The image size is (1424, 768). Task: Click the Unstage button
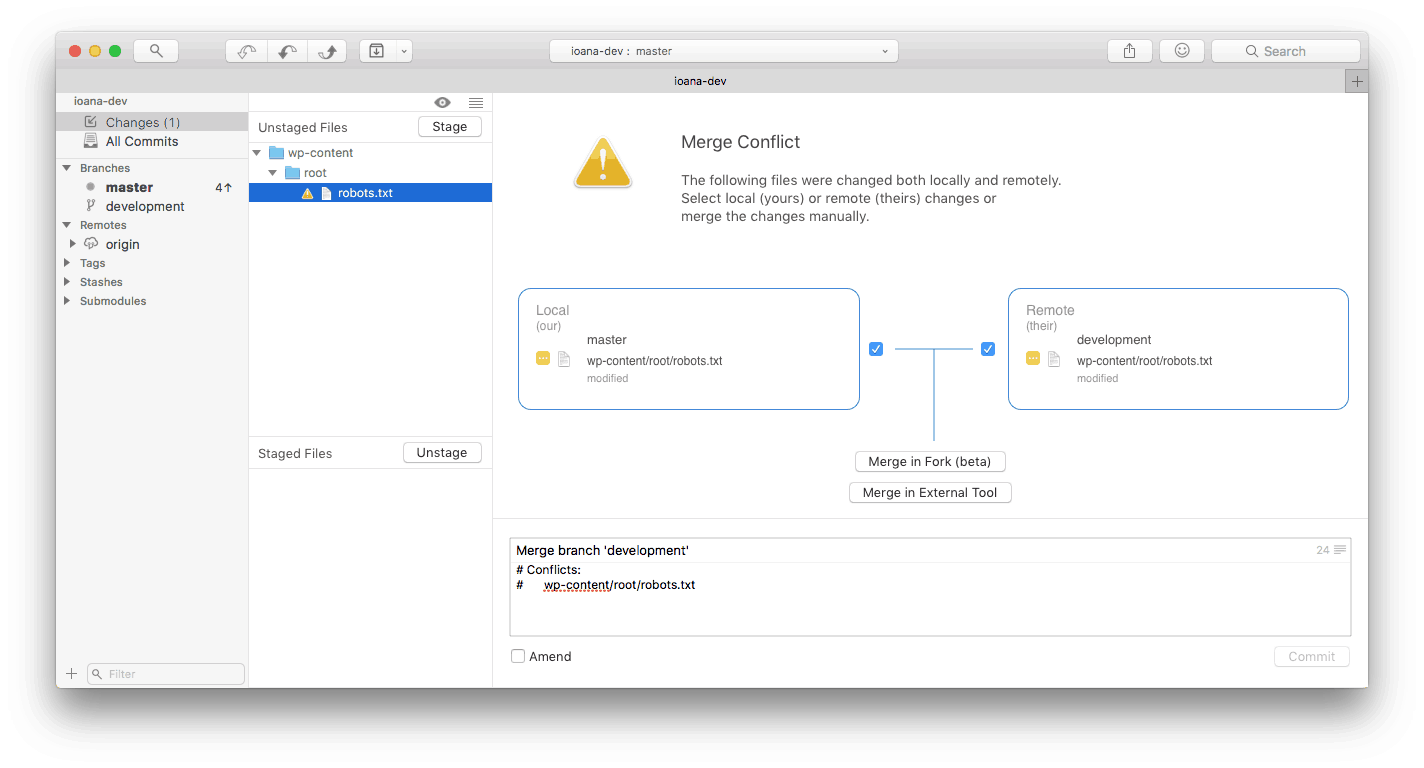click(442, 453)
